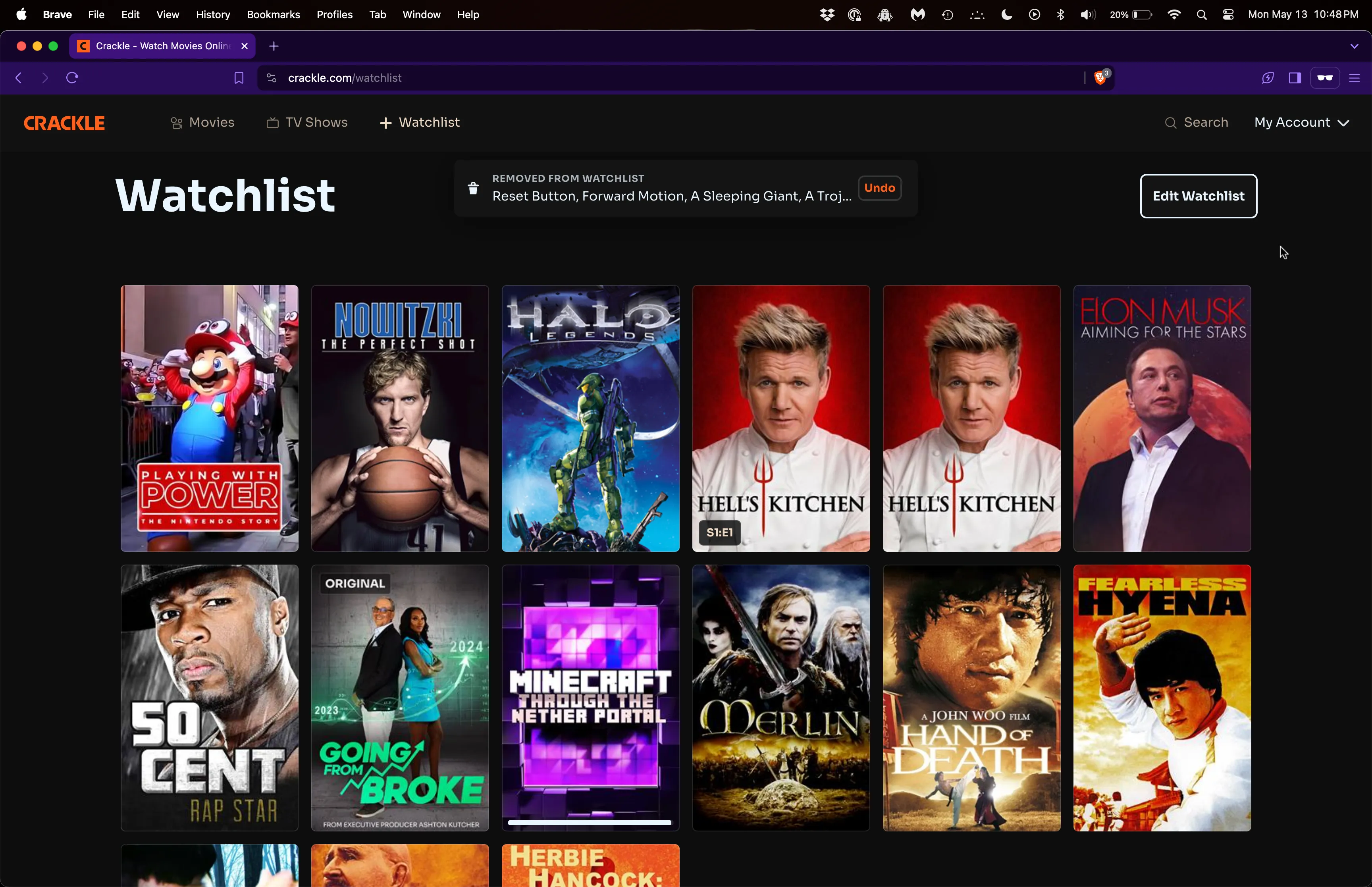Click the Crackle logo

click(x=64, y=123)
